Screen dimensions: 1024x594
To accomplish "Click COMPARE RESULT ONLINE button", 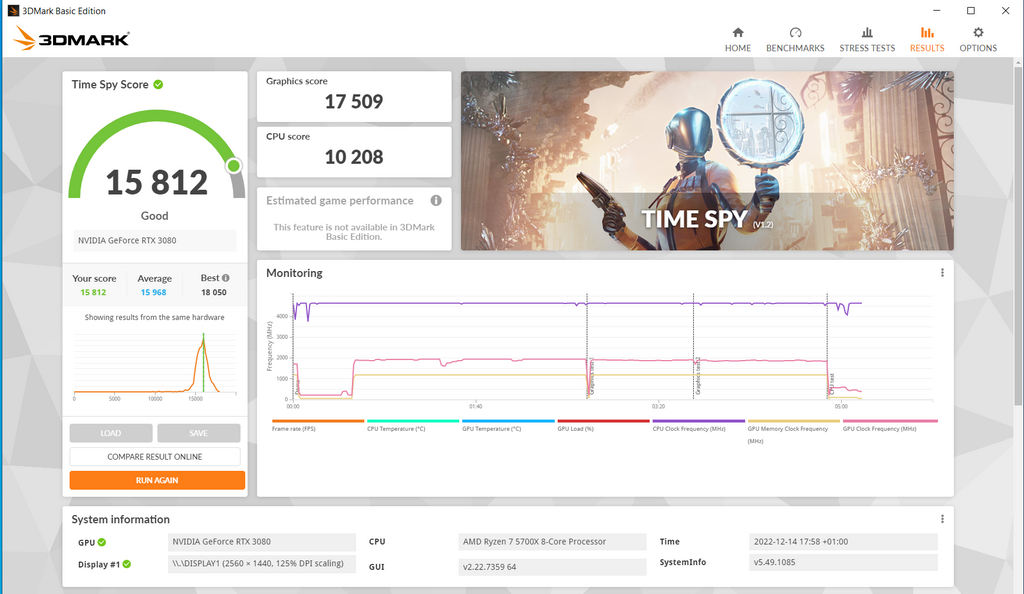I will (x=155, y=456).
